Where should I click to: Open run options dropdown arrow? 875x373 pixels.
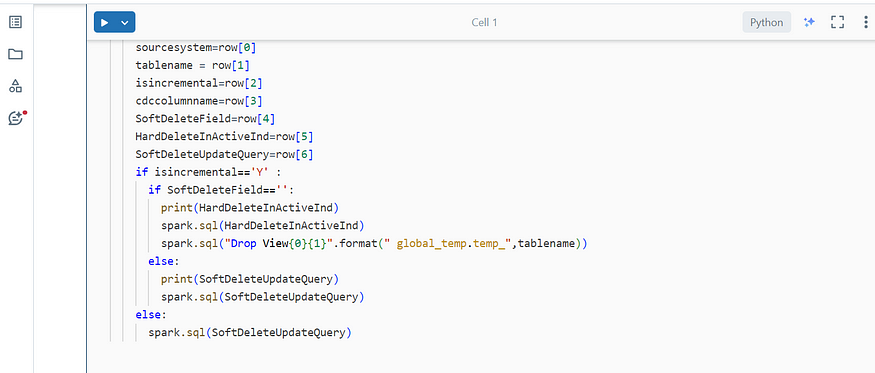(125, 22)
